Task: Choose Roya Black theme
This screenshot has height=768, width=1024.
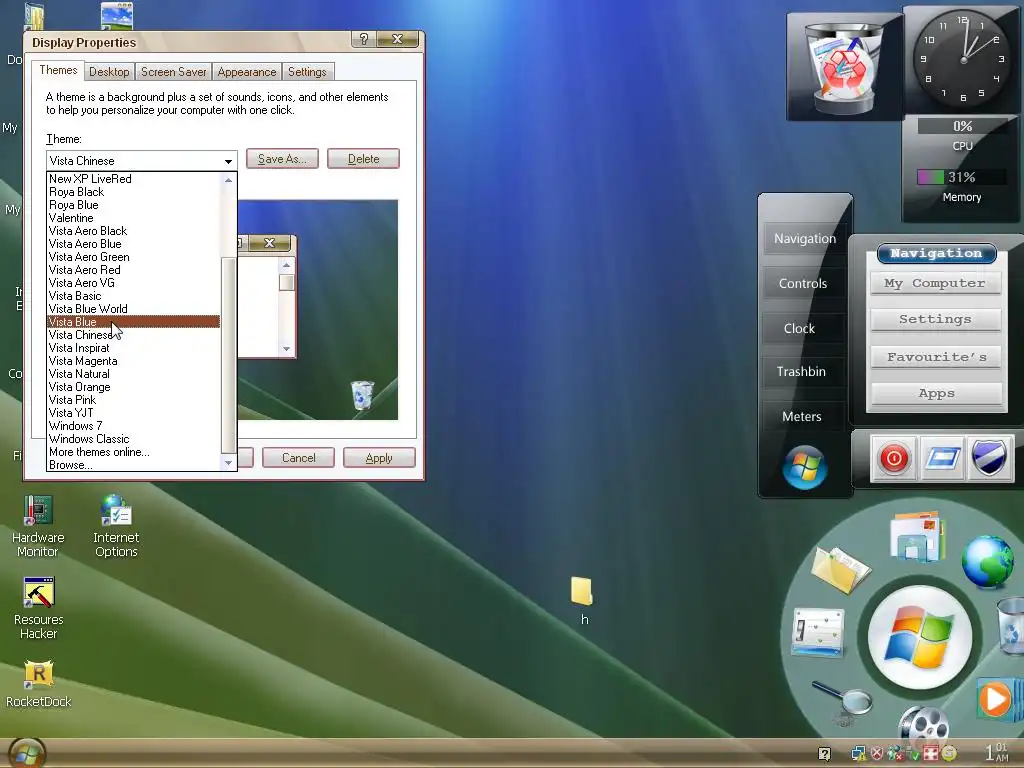Action: click(134, 192)
